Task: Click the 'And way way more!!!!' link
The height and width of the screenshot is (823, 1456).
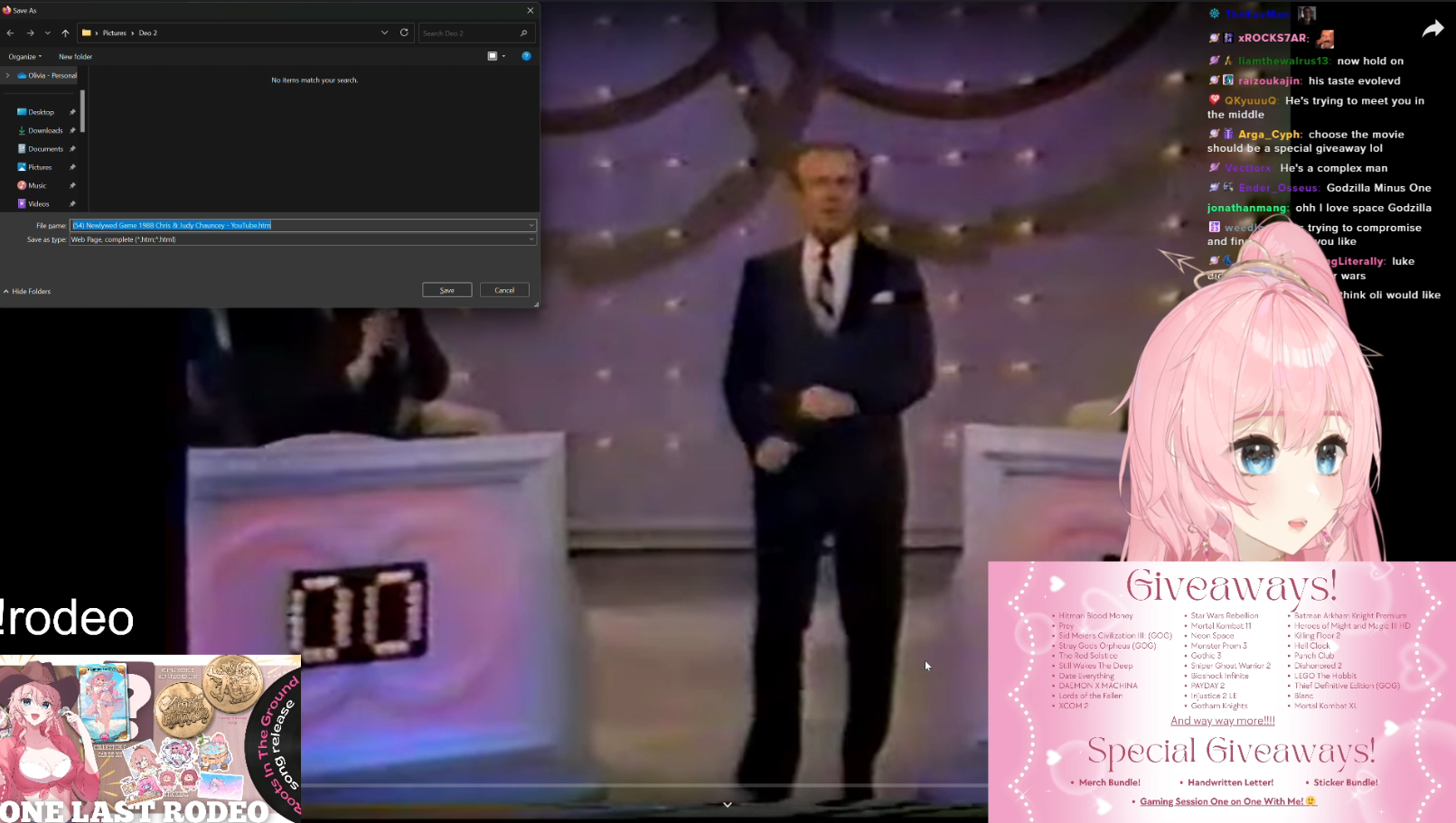Action: tap(1223, 721)
